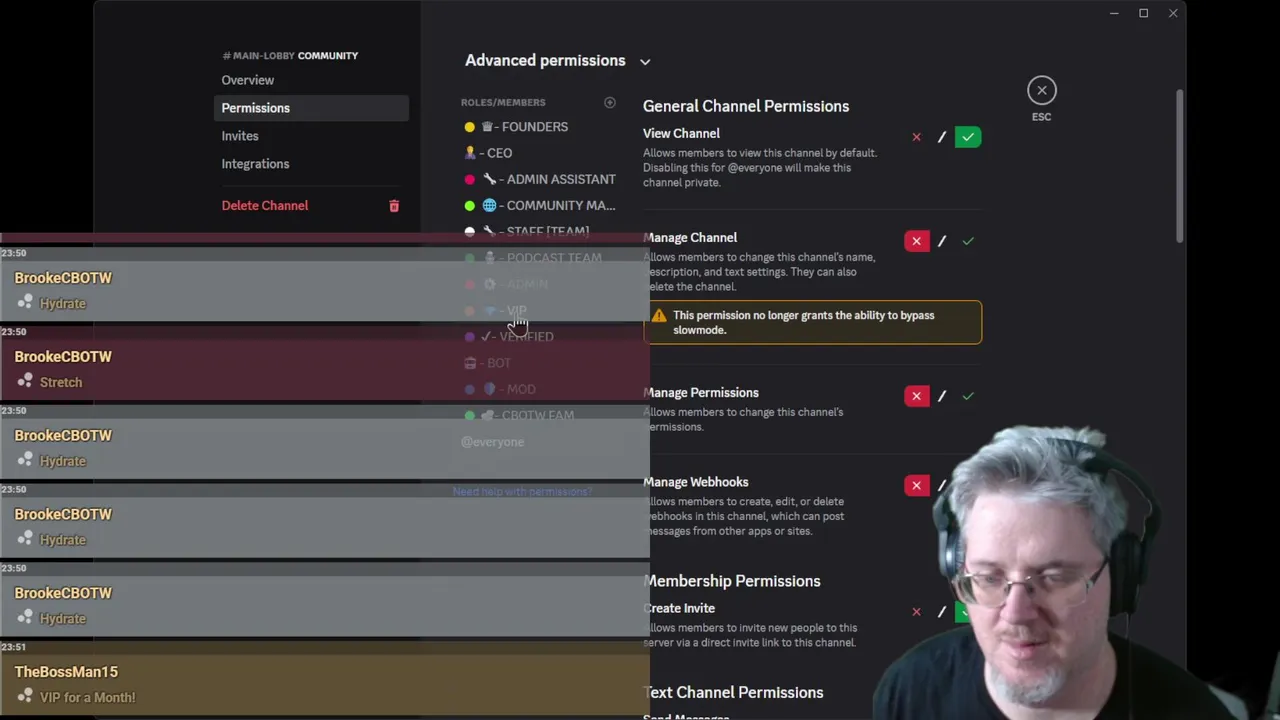
Task: Close settings with the ESC circle icon
Action: 1041,91
